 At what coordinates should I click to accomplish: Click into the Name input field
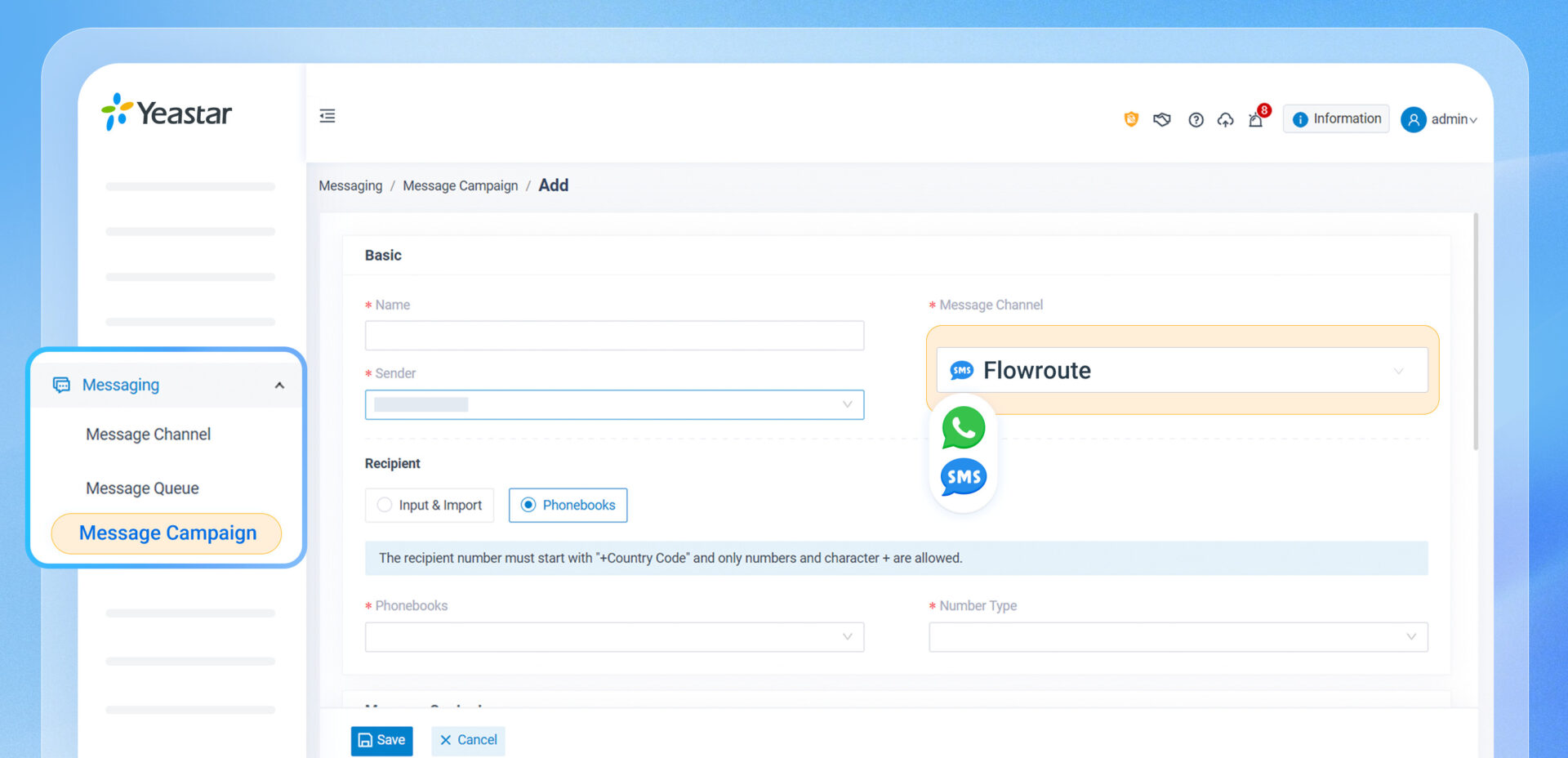pos(614,336)
